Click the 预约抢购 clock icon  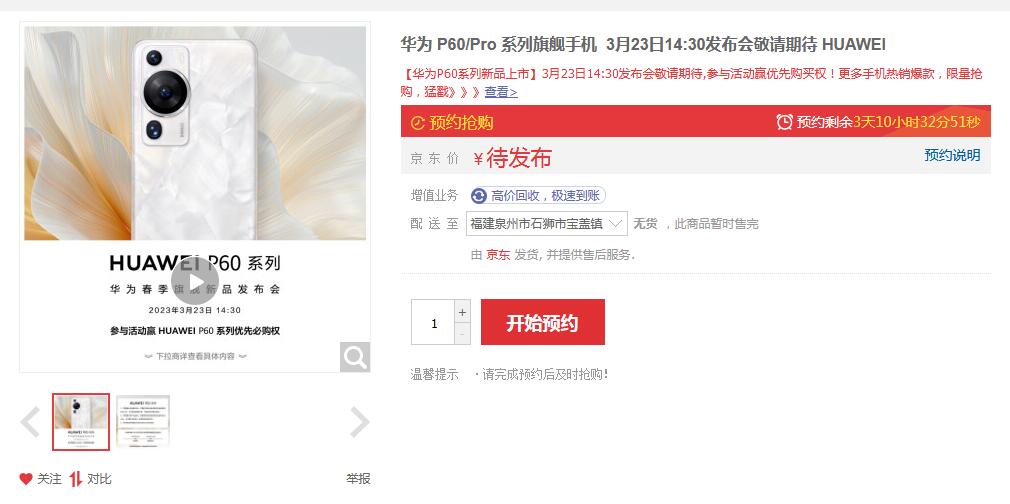pyautogui.click(x=418, y=122)
